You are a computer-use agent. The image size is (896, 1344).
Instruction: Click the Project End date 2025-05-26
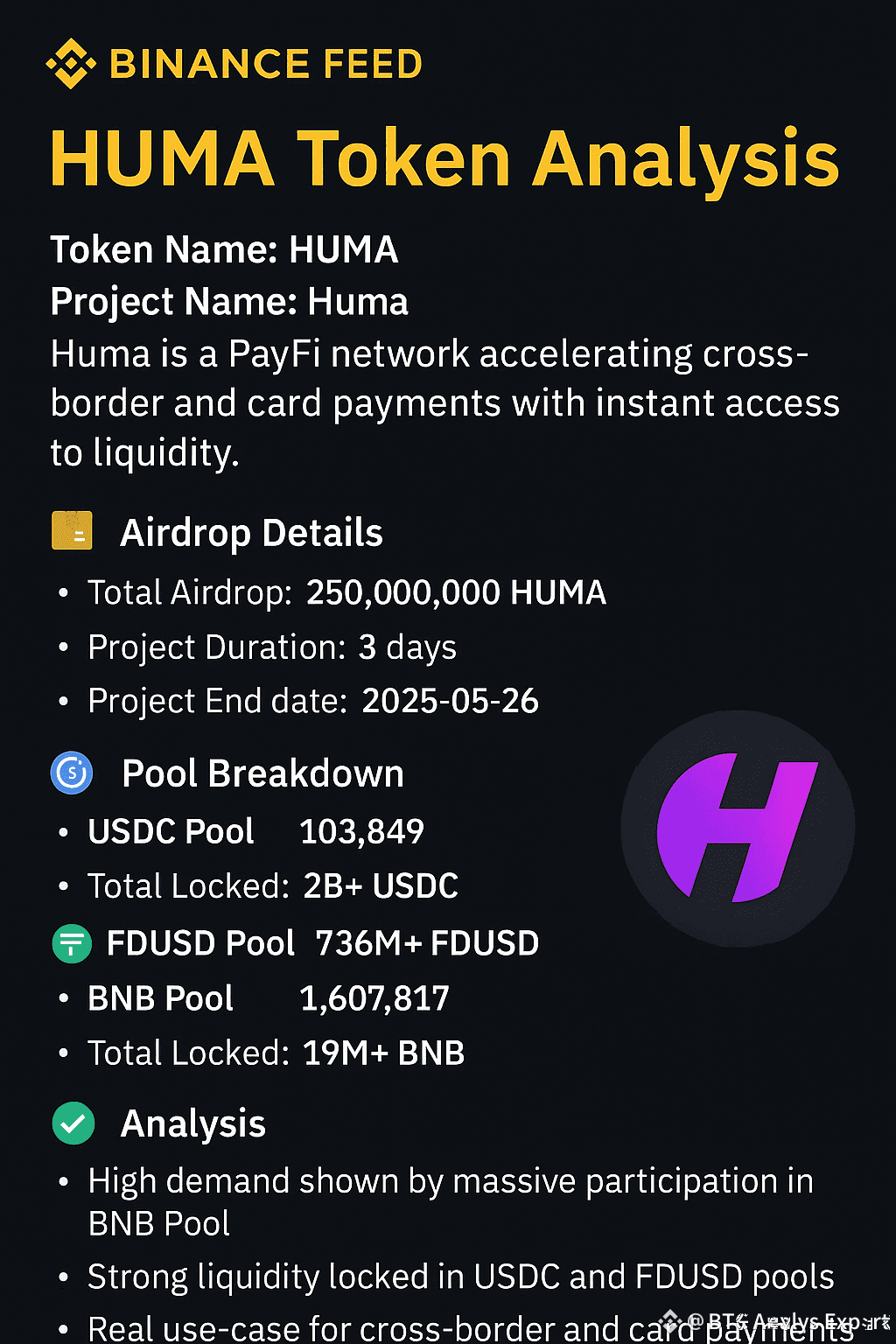click(x=450, y=701)
